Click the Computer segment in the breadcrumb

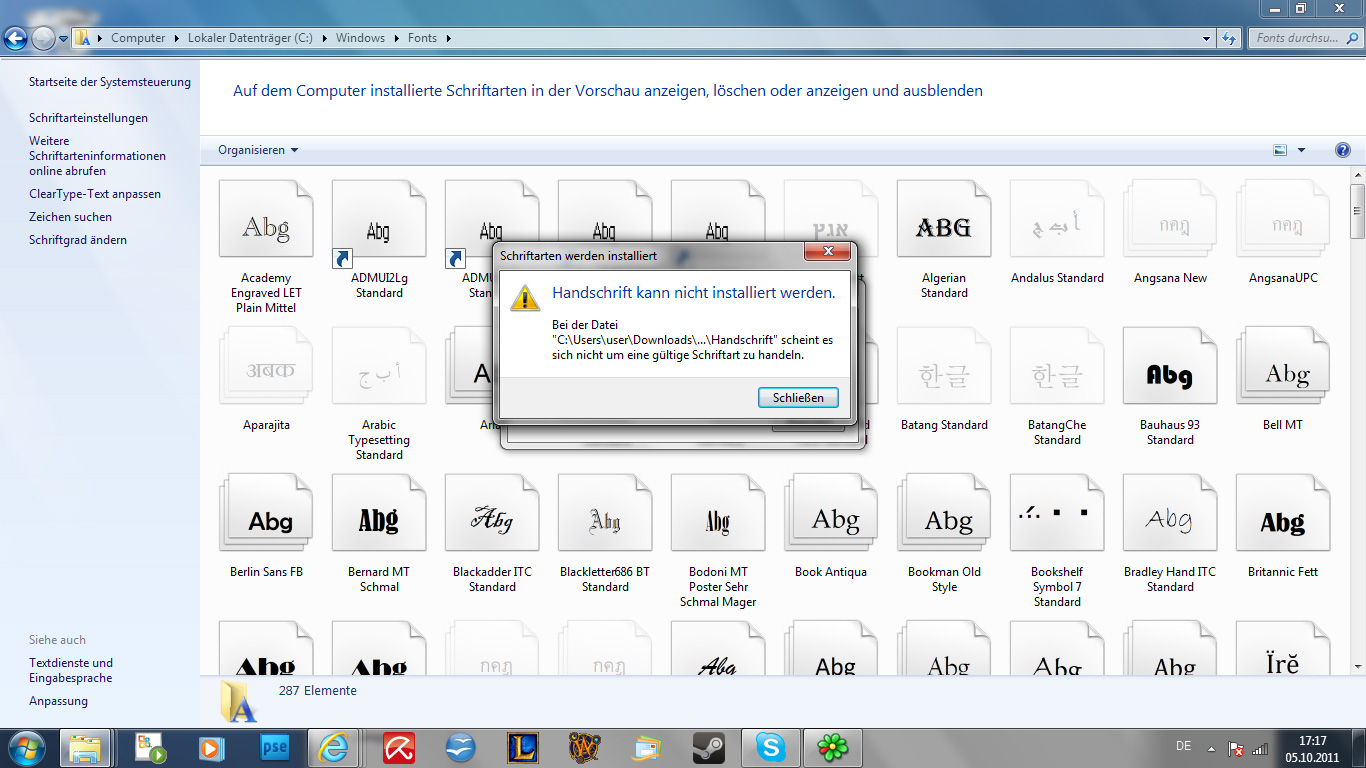pyautogui.click(x=138, y=38)
